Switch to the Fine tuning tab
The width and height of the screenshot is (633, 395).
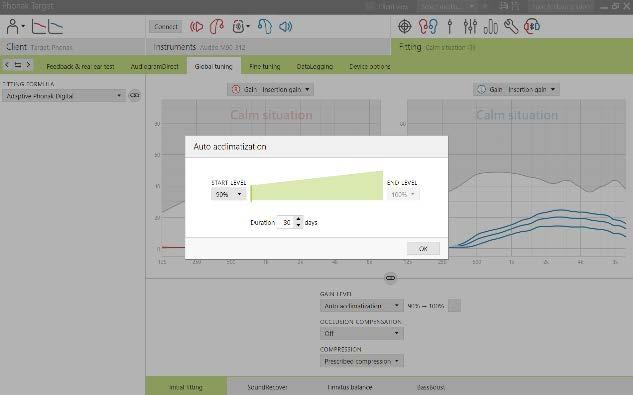coord(264,66)
